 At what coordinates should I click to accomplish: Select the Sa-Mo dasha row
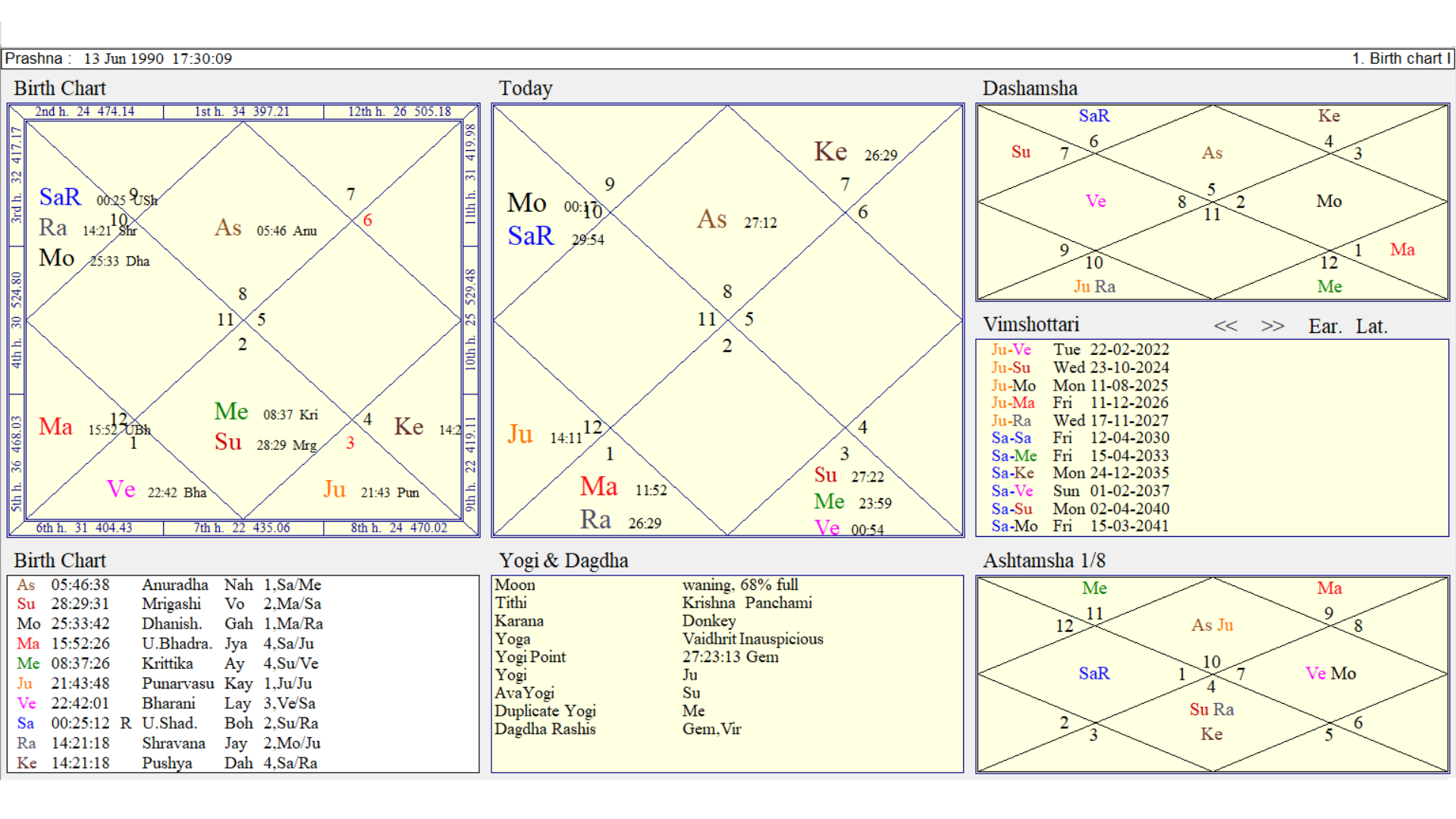coord(1080,526)
